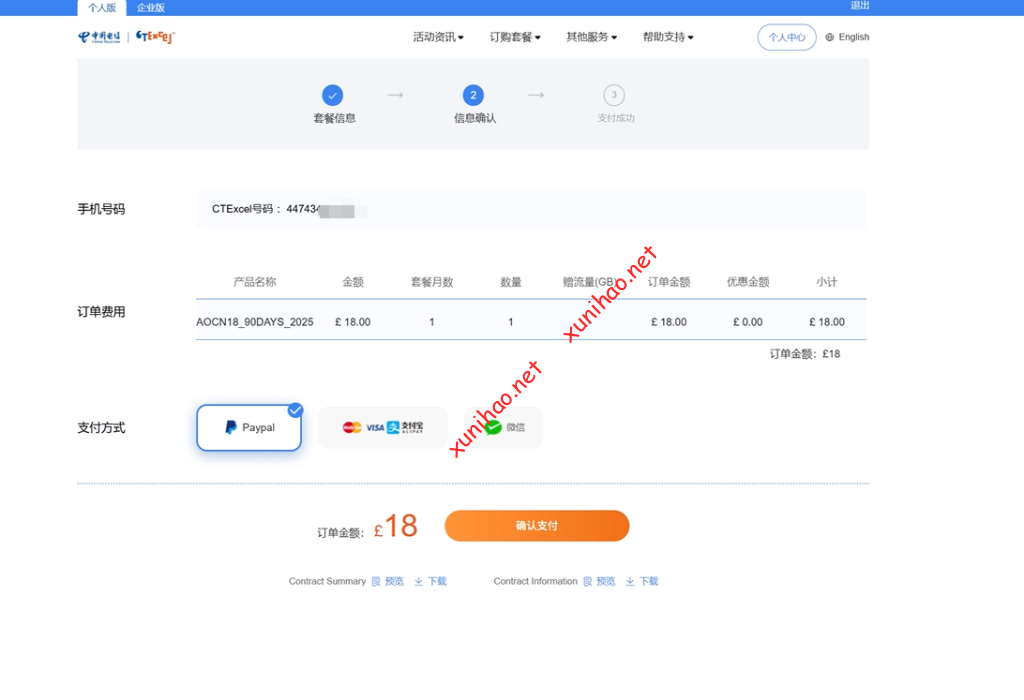
Task: Switch to the 个人版 tab
Action: coord(102,8)
